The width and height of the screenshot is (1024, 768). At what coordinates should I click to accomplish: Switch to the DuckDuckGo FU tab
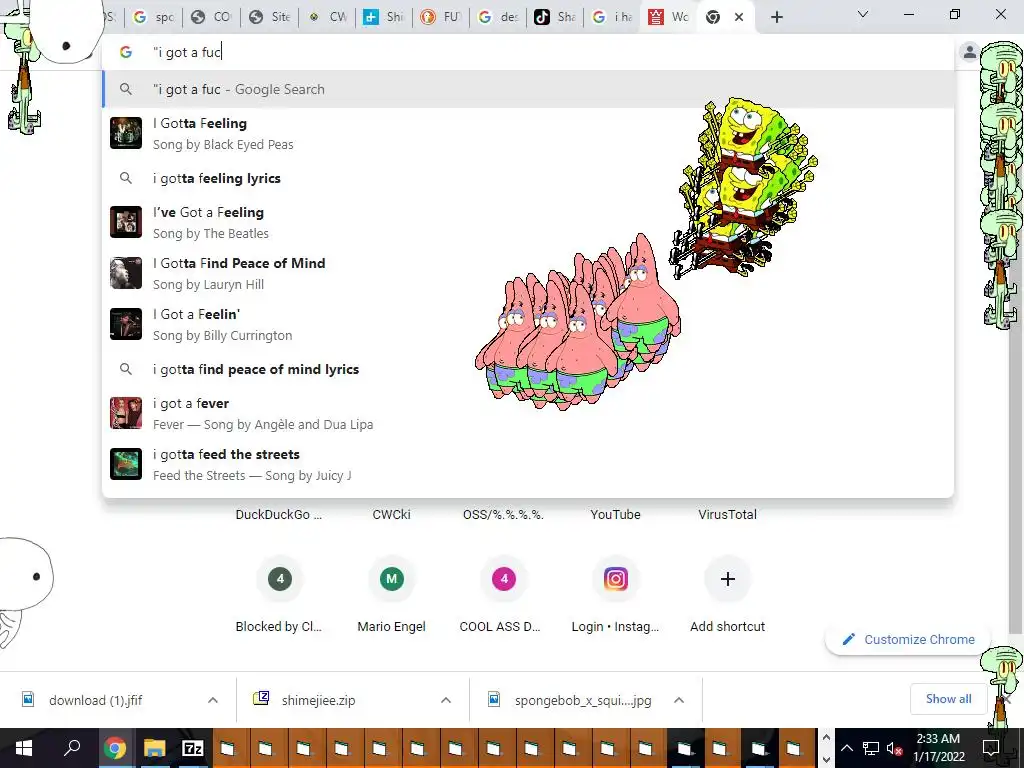440,17
